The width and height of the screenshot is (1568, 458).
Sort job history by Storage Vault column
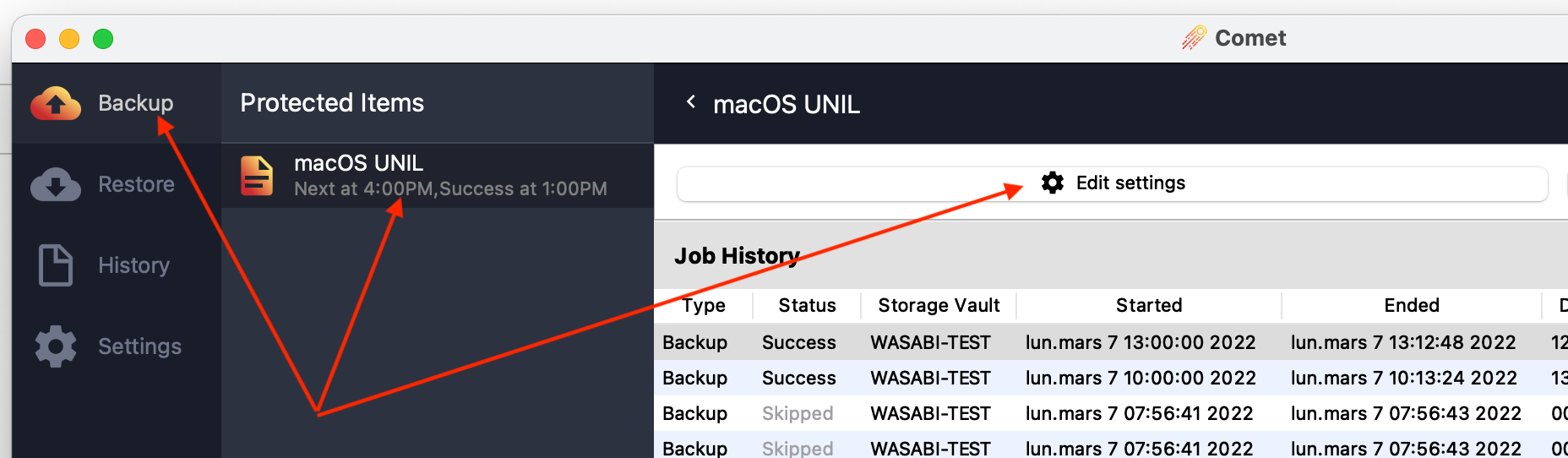click(x=939, y=306)
